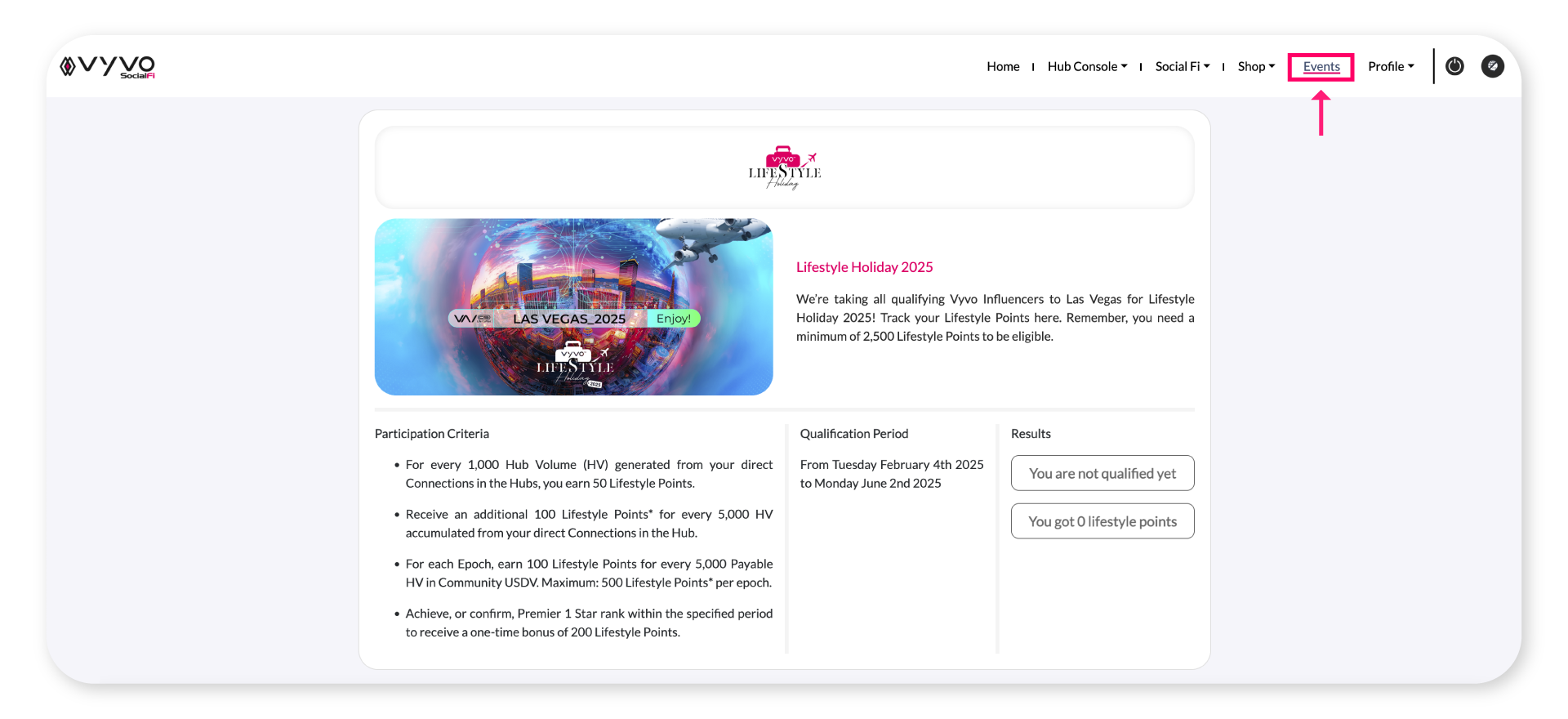Click the Results heading
1568x719 pixels.
pyautogui.click(x=1031, y=434)
